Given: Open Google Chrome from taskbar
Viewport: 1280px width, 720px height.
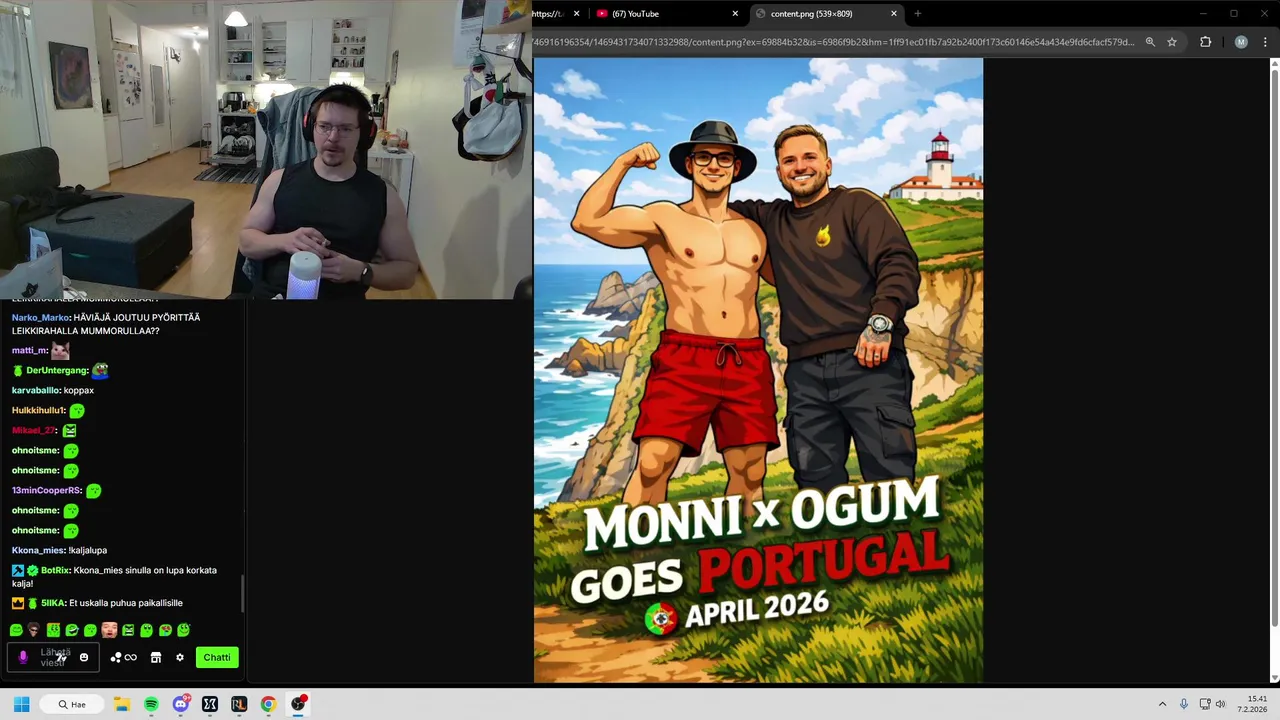Looking at the screenshot, I should 268,704.
